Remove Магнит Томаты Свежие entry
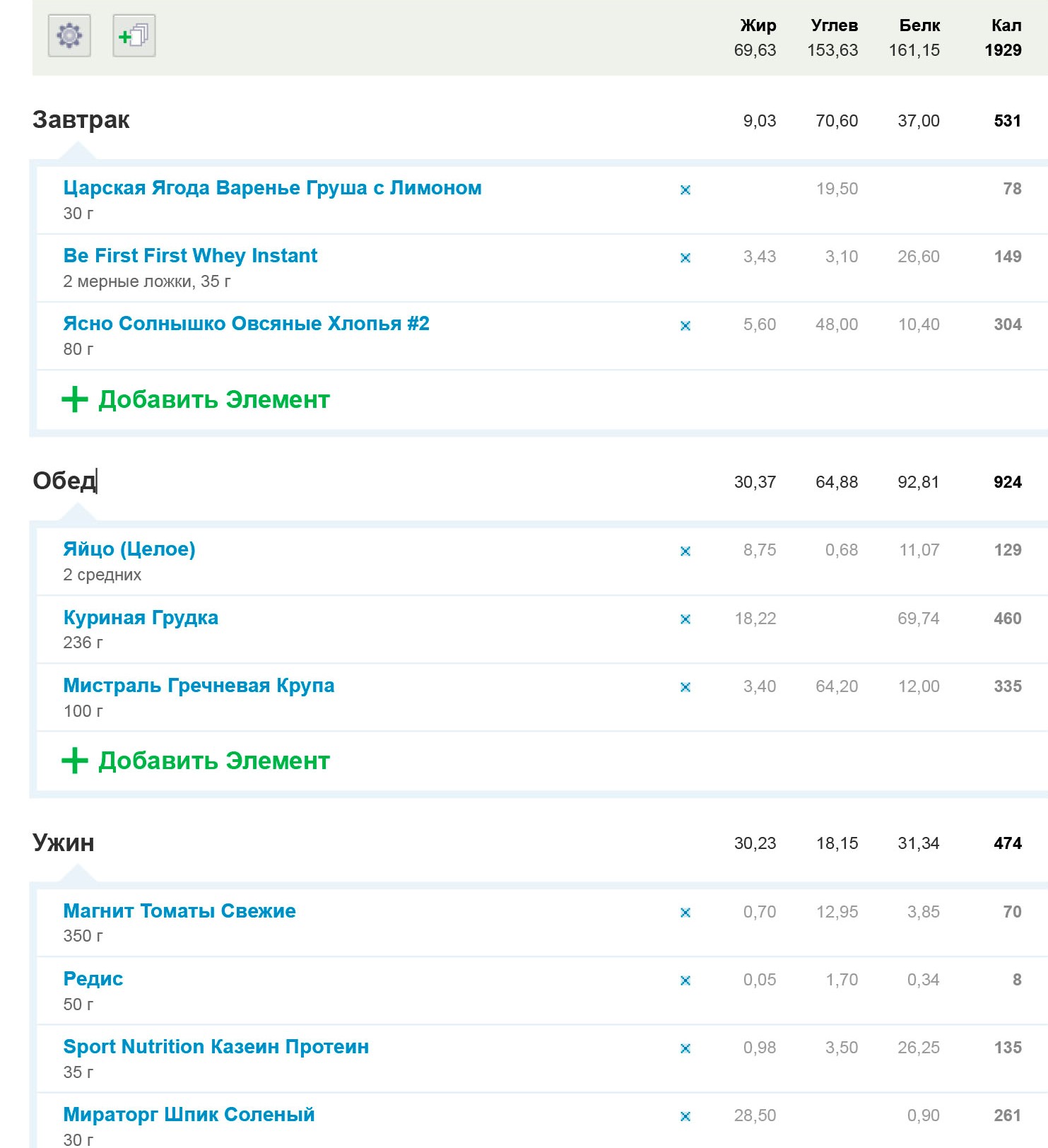The width and height of the screenshot is (1048, 1148). tap(685, 912)
